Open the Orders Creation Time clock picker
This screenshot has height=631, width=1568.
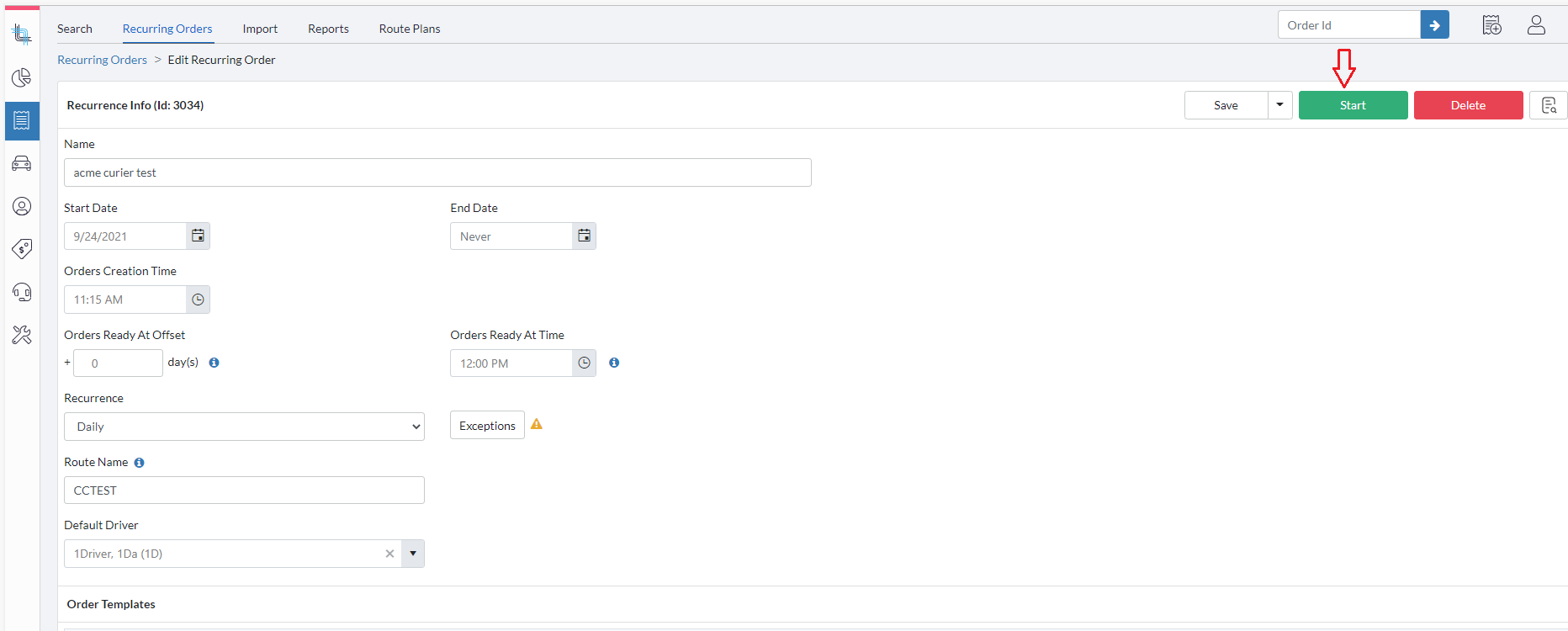pos(198,300)
